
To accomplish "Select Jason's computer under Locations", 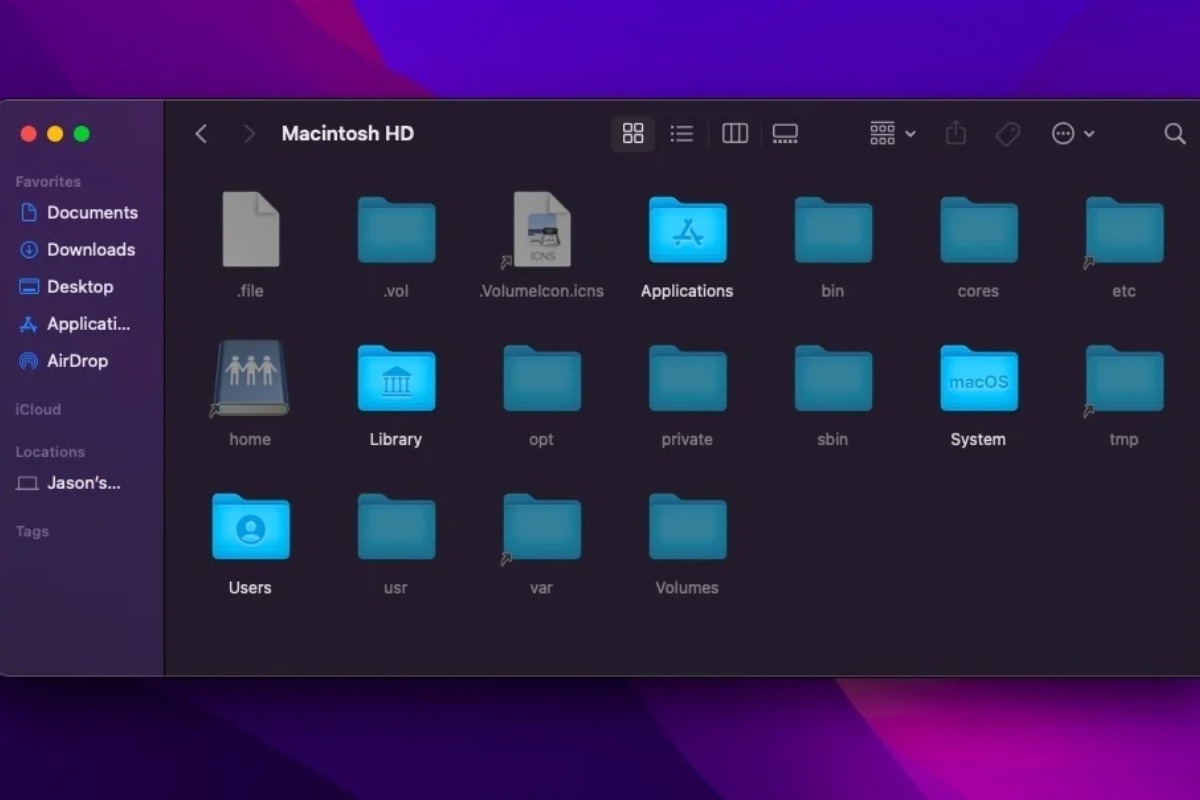I will (x=83, y=483).
